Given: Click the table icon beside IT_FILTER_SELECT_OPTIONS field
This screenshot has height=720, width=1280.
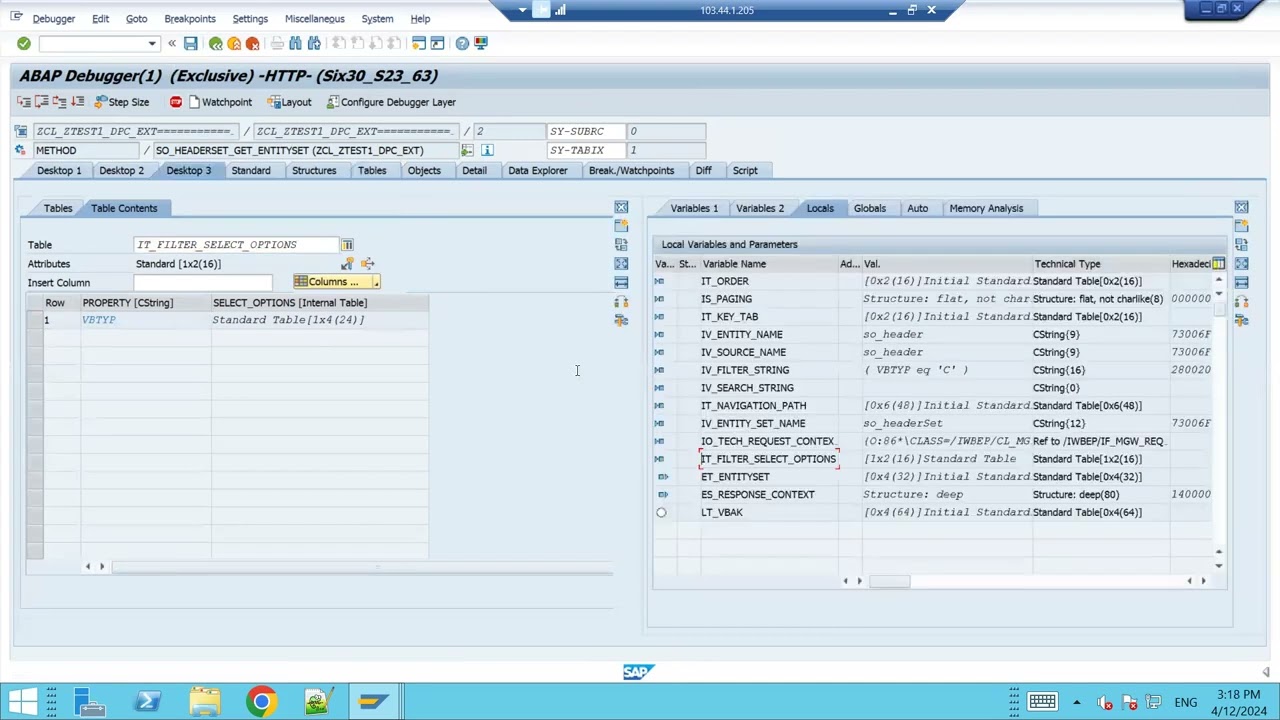Looking at the screenshot, I should (347, 244).
